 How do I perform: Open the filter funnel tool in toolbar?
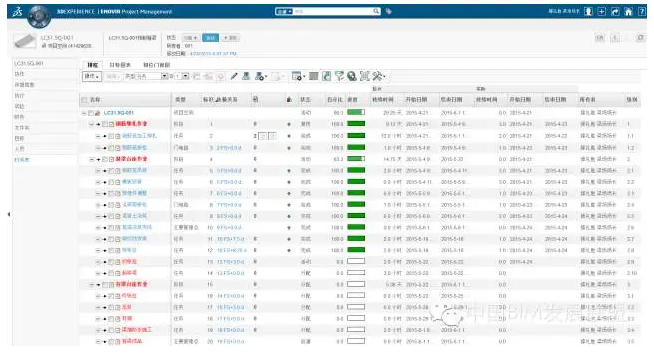tap(340, 76)
